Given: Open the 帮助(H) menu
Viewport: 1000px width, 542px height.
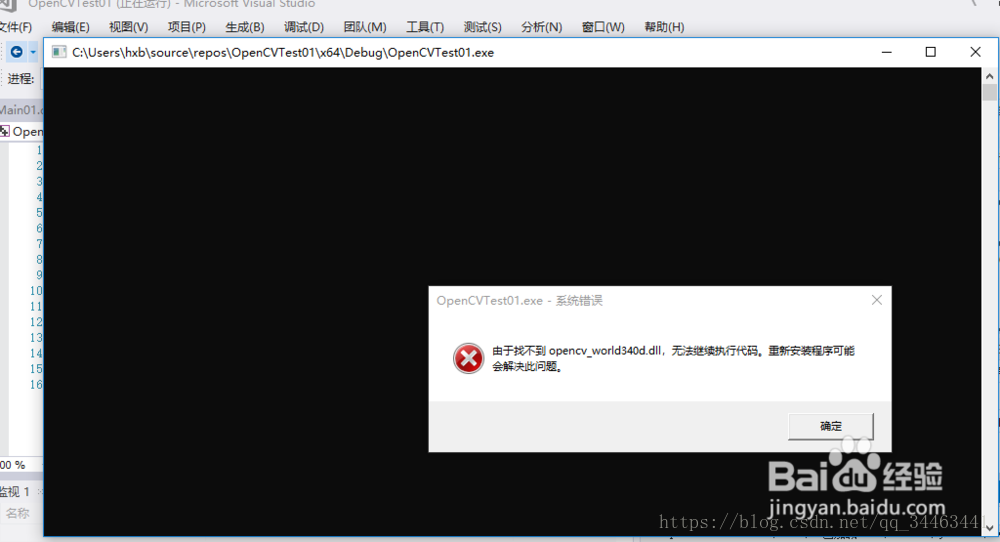Looking at the screenshot, I should [x=664, y=27].
